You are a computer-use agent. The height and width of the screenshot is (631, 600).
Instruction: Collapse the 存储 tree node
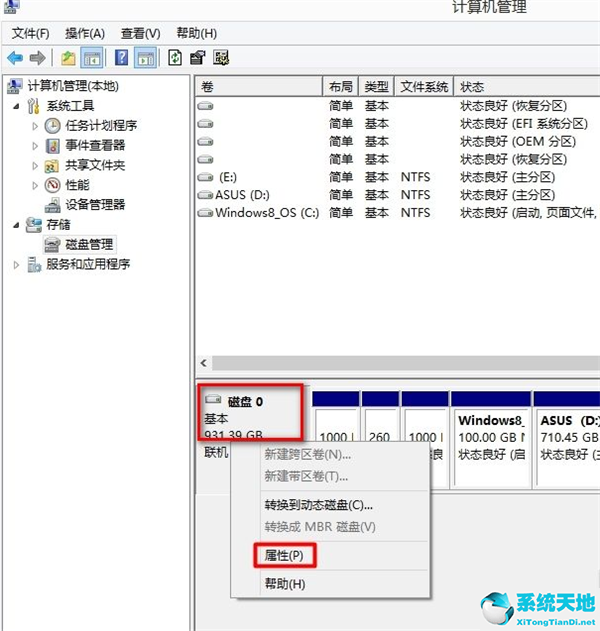(x=16, y=225)
